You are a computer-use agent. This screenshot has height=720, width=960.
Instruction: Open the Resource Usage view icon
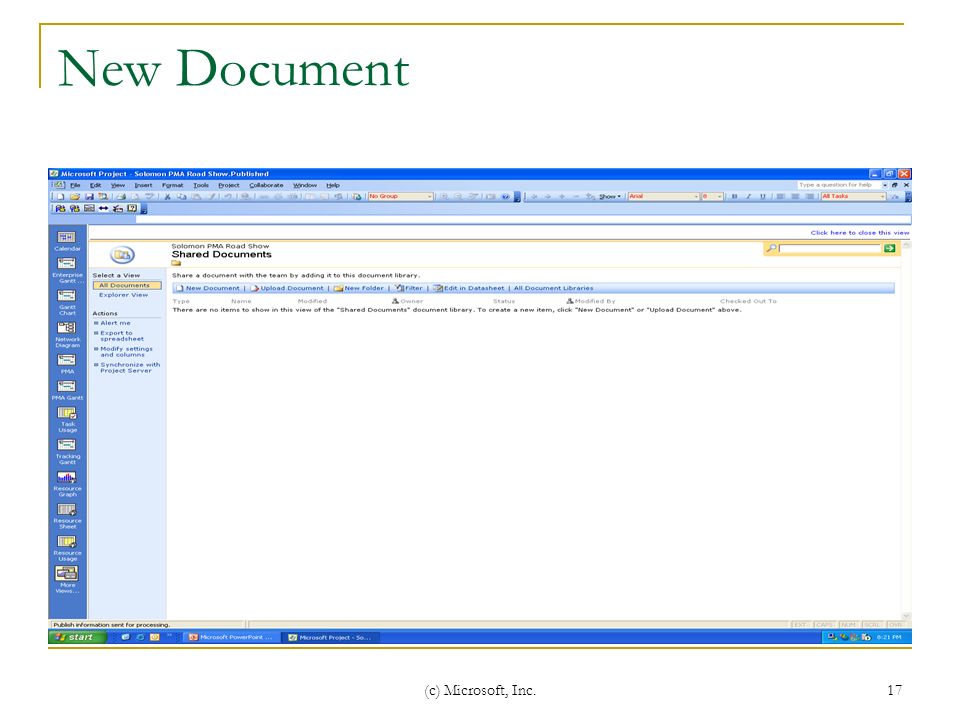pos(66,542)
